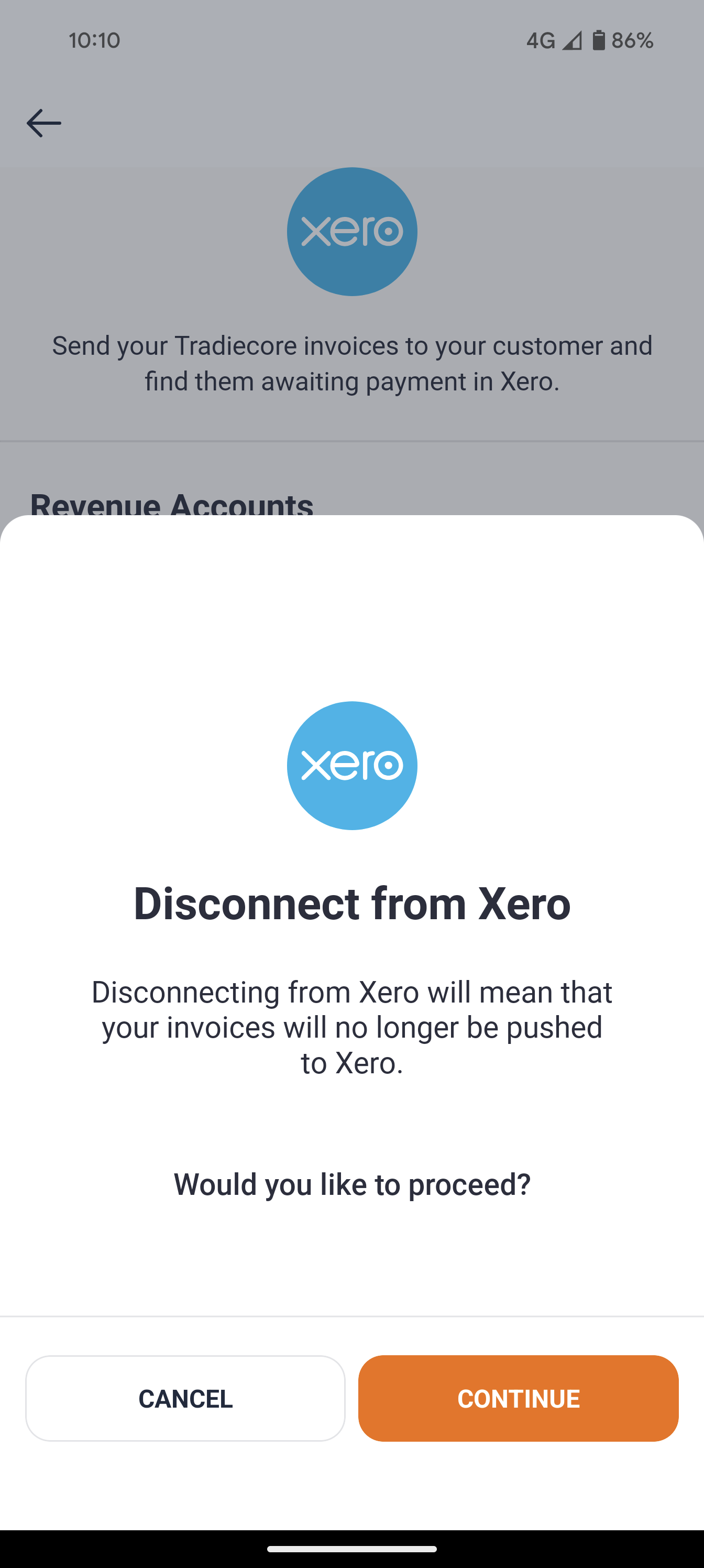Tap the back arrow at top left
Image resolution: width=704 pixels, height=1568 pixels.
pos(44,123)
